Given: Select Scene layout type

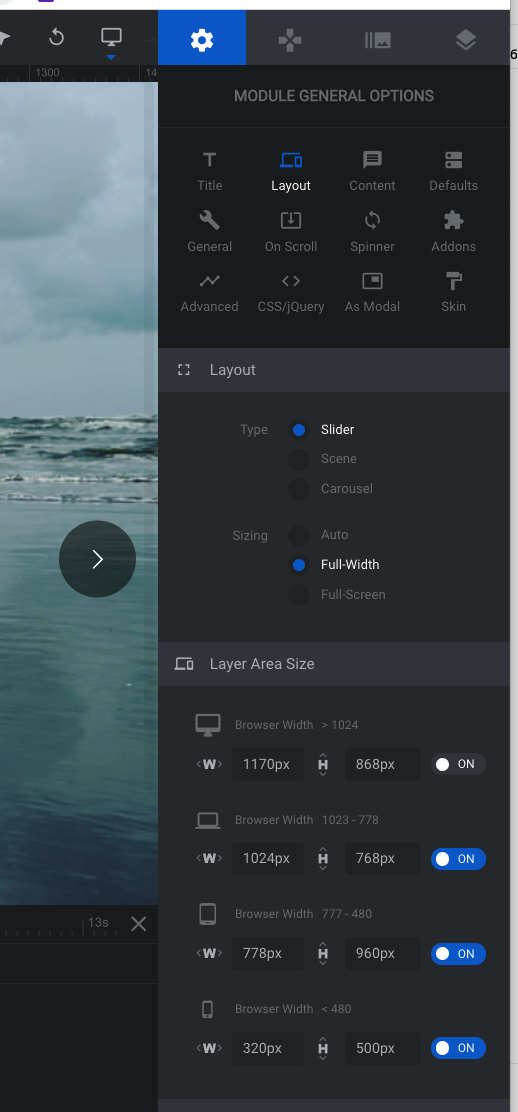Looking at the screenshot, I should pyautogui.click(x=299, y=459).
